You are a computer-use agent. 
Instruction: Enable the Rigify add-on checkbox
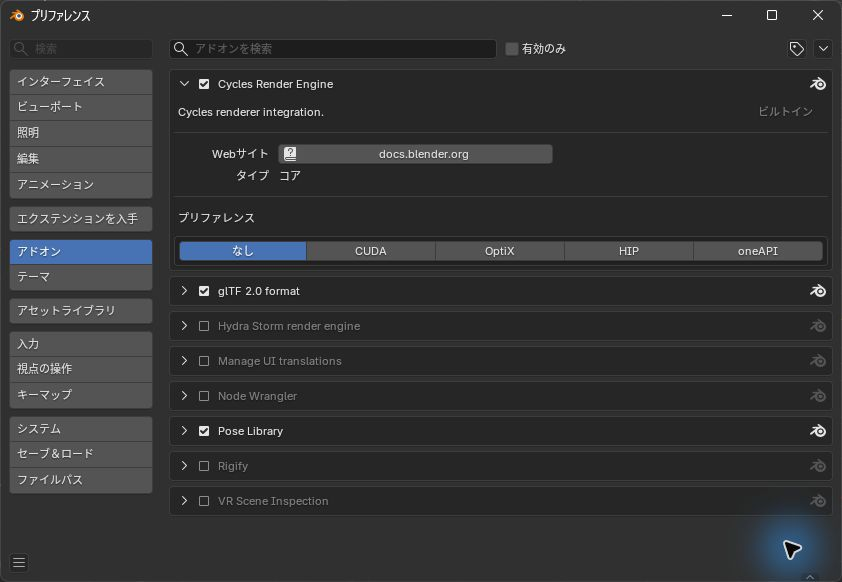coord(204,466)
